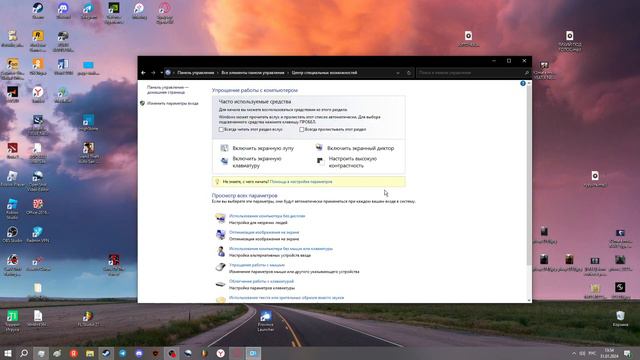Screen dimensions: 640x360
Task: Select the Radmin VPN desktop icon
Action: tap(38, 235)
